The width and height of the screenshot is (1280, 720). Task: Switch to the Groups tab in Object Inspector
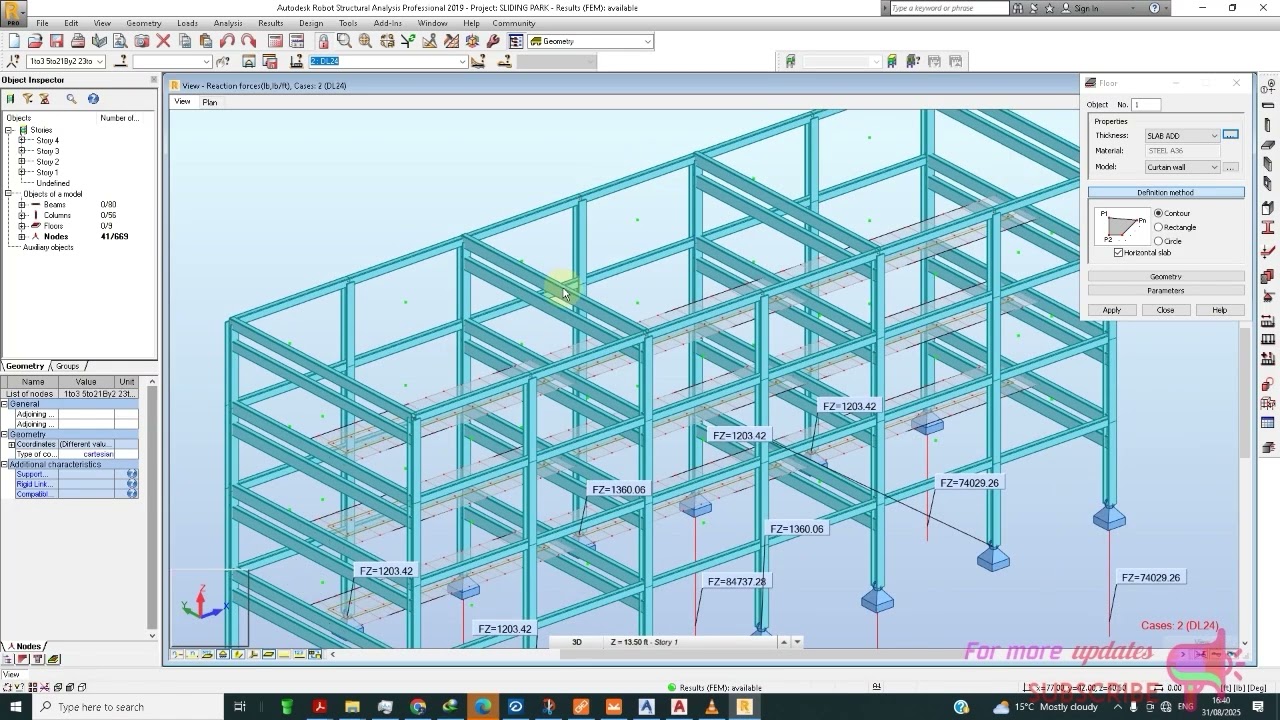coord(67,366)
